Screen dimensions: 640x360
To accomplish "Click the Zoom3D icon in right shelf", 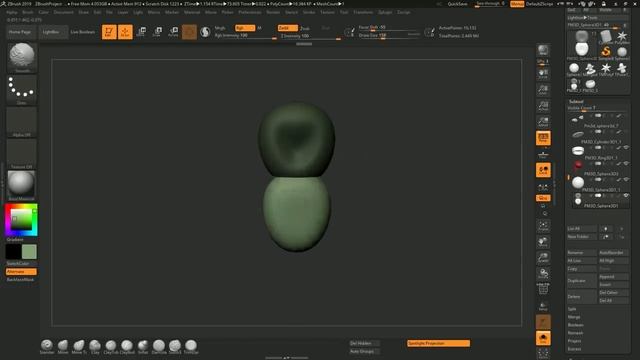I will coord(543,257).
